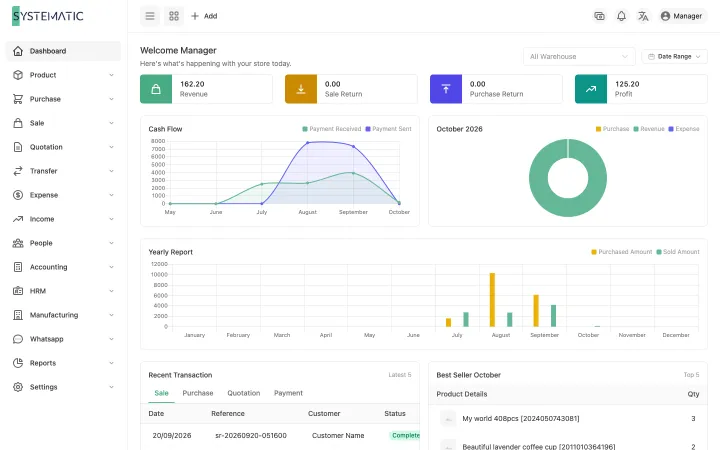The width and height of the screenshot is (720, 450).
Task: Click the HRM badge icon
Action: (18, 291)
